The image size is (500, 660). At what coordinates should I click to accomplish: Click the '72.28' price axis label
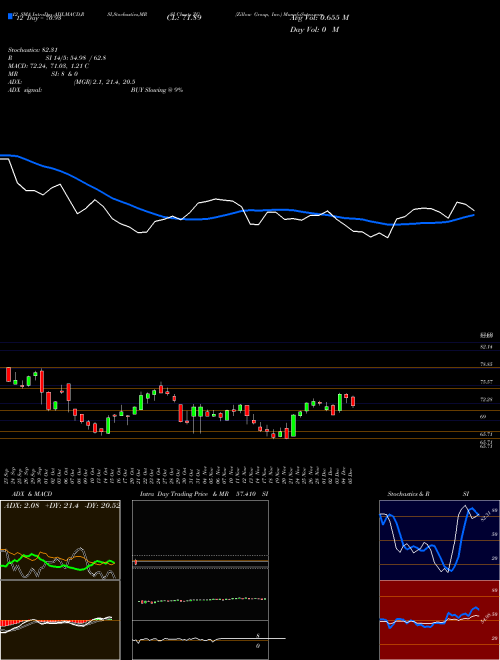486,399
